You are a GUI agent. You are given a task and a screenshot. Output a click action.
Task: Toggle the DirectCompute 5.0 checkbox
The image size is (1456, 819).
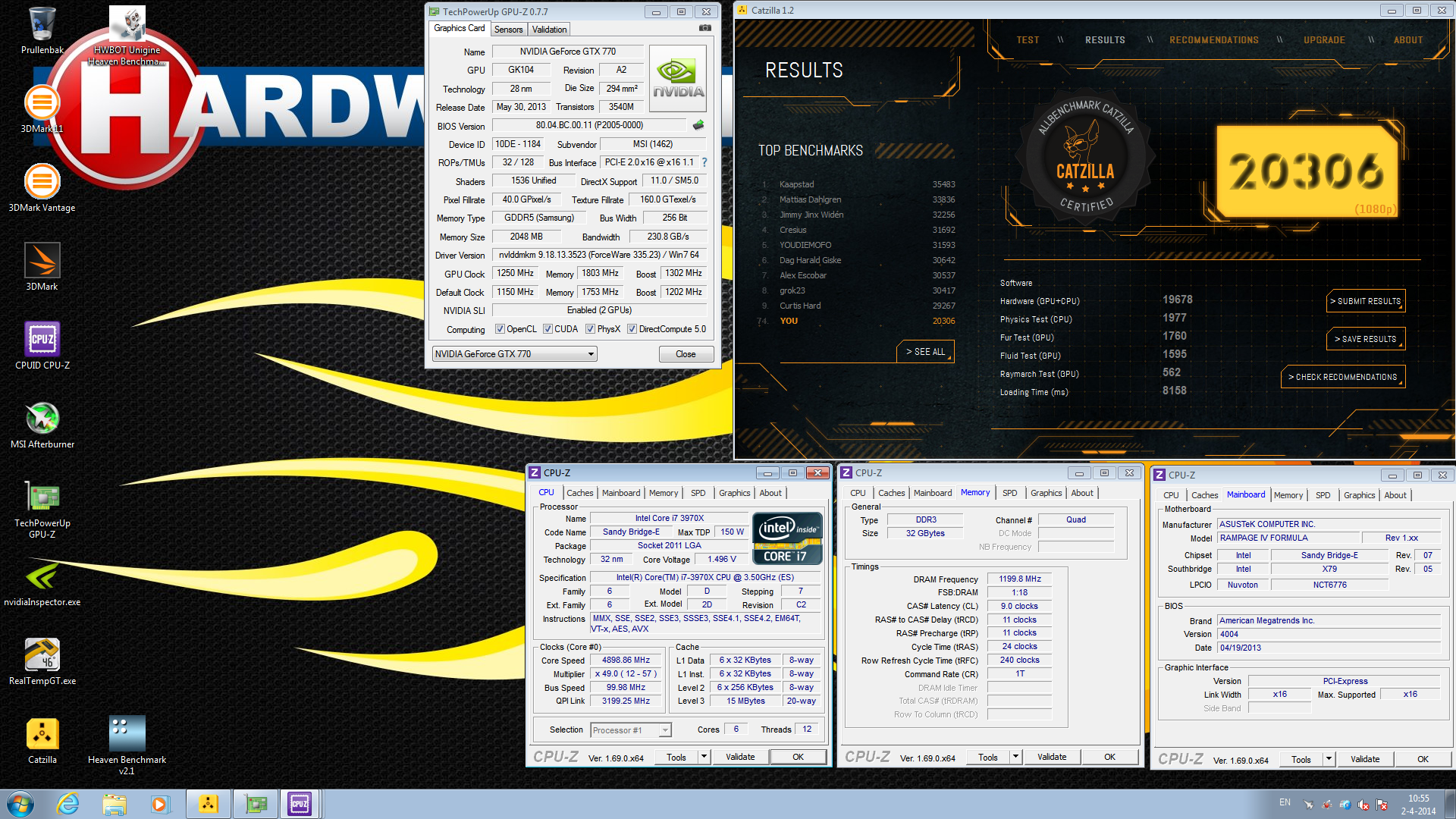(x=632, y=329)
